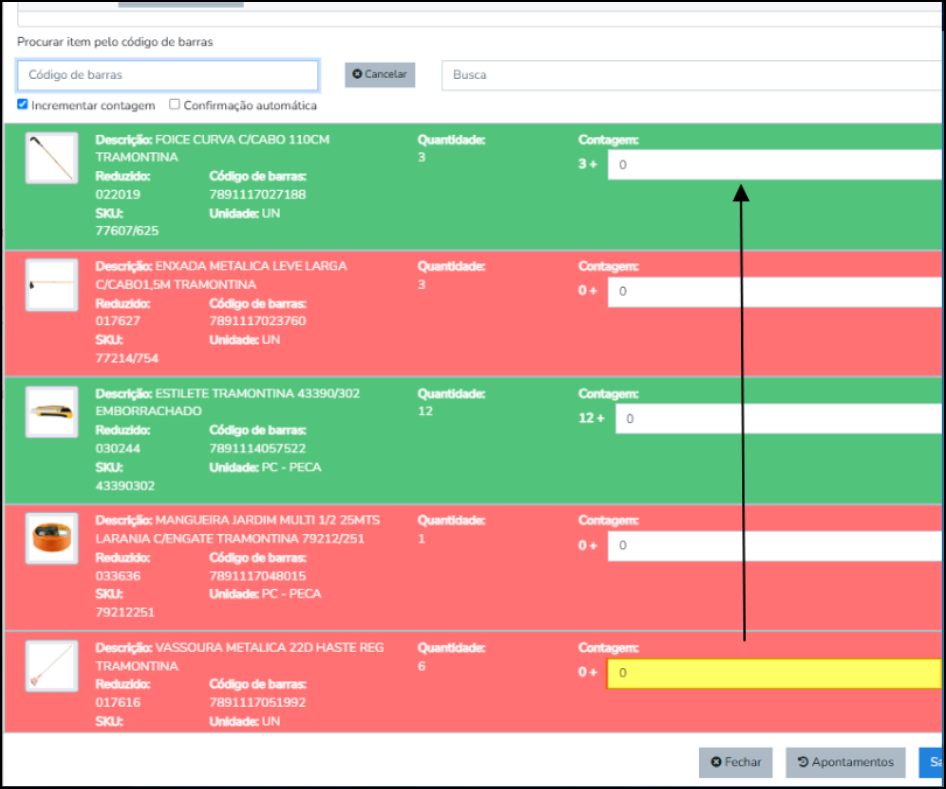The height and width of the screenshot is (789, 946).
Task: Click SKU value 77214/754
Action: click(x=127, y=358)
